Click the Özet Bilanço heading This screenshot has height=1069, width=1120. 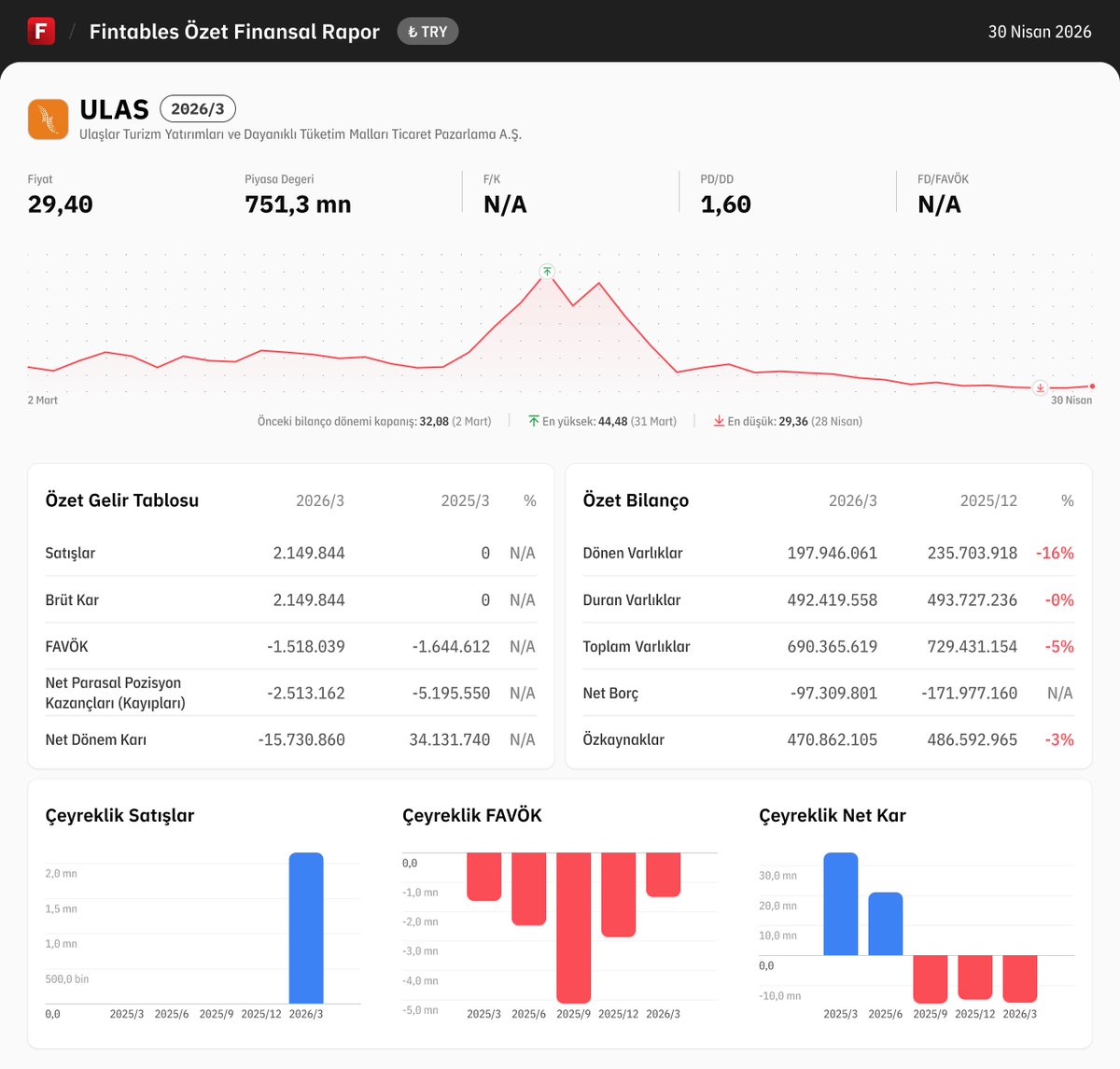tap(636, 500)
